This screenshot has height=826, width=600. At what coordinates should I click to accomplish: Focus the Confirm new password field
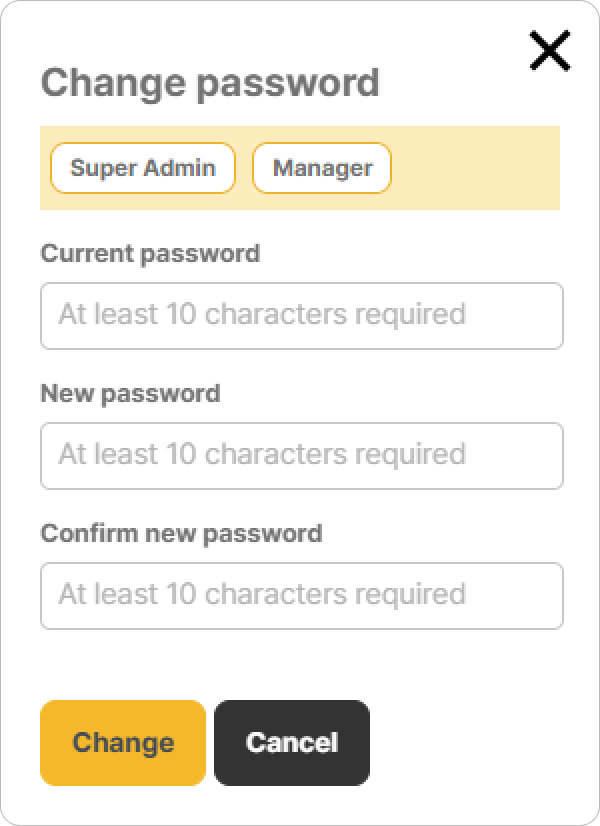301,596
